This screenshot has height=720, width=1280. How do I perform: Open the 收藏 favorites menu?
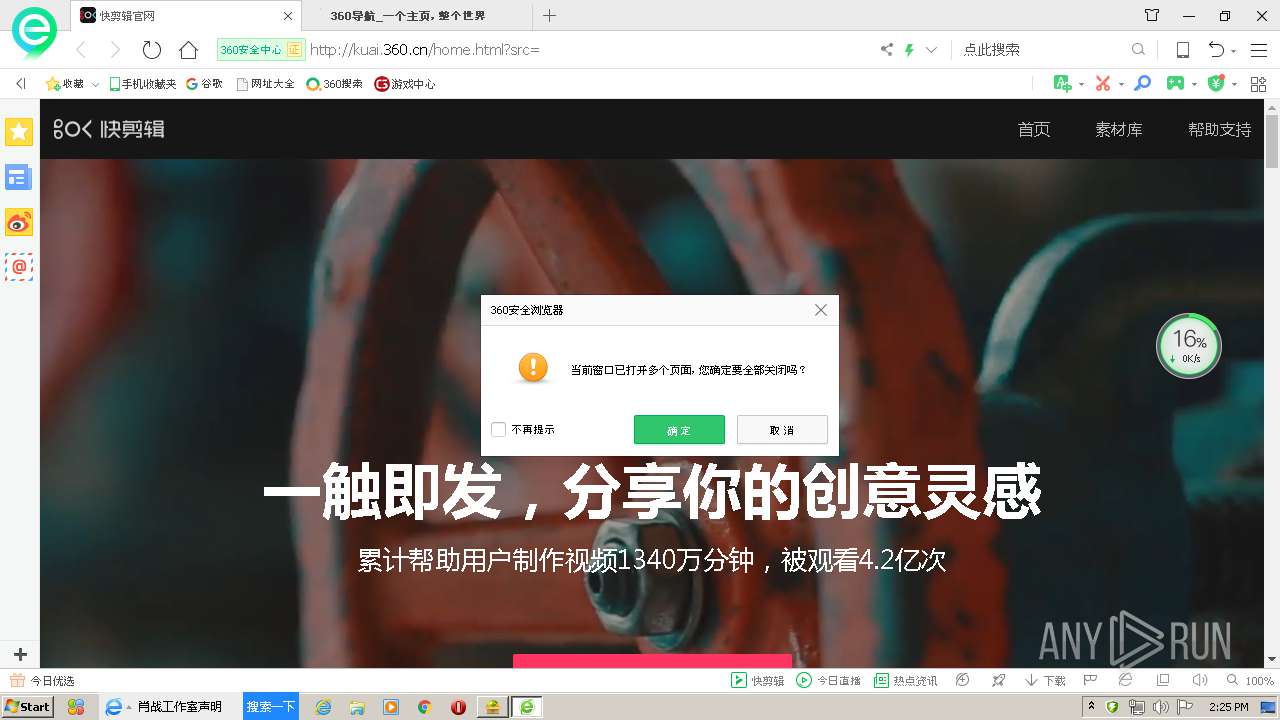coord(65,84)
